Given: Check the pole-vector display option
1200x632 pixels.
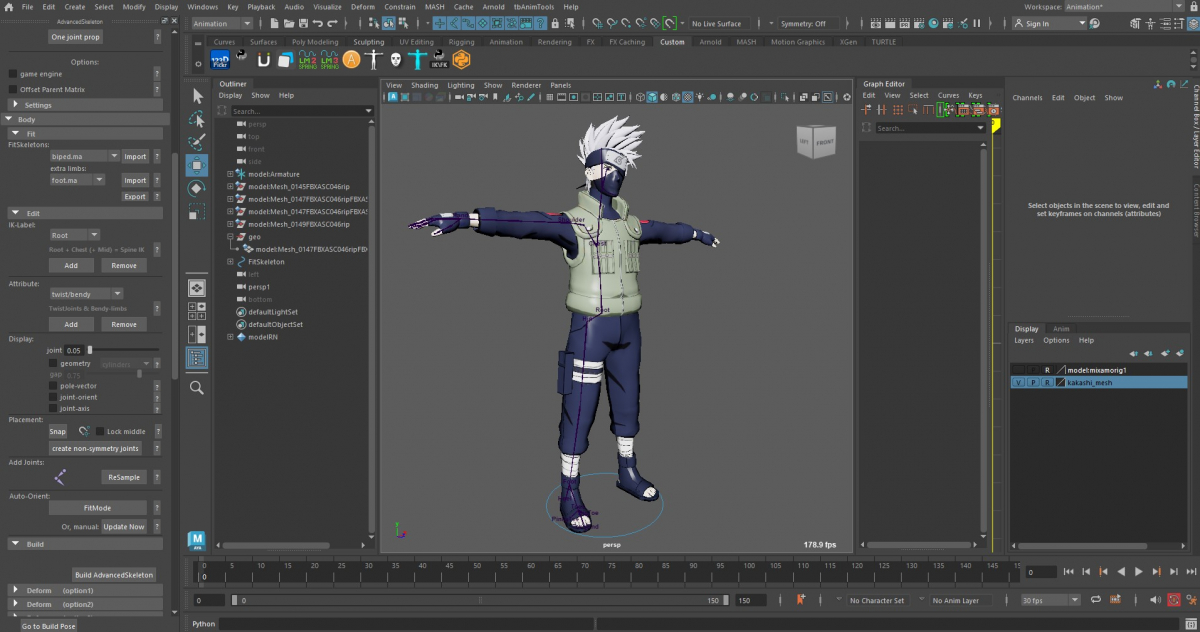Looking at the screenshot, I should pyautogui.click(x=54, y=385).
